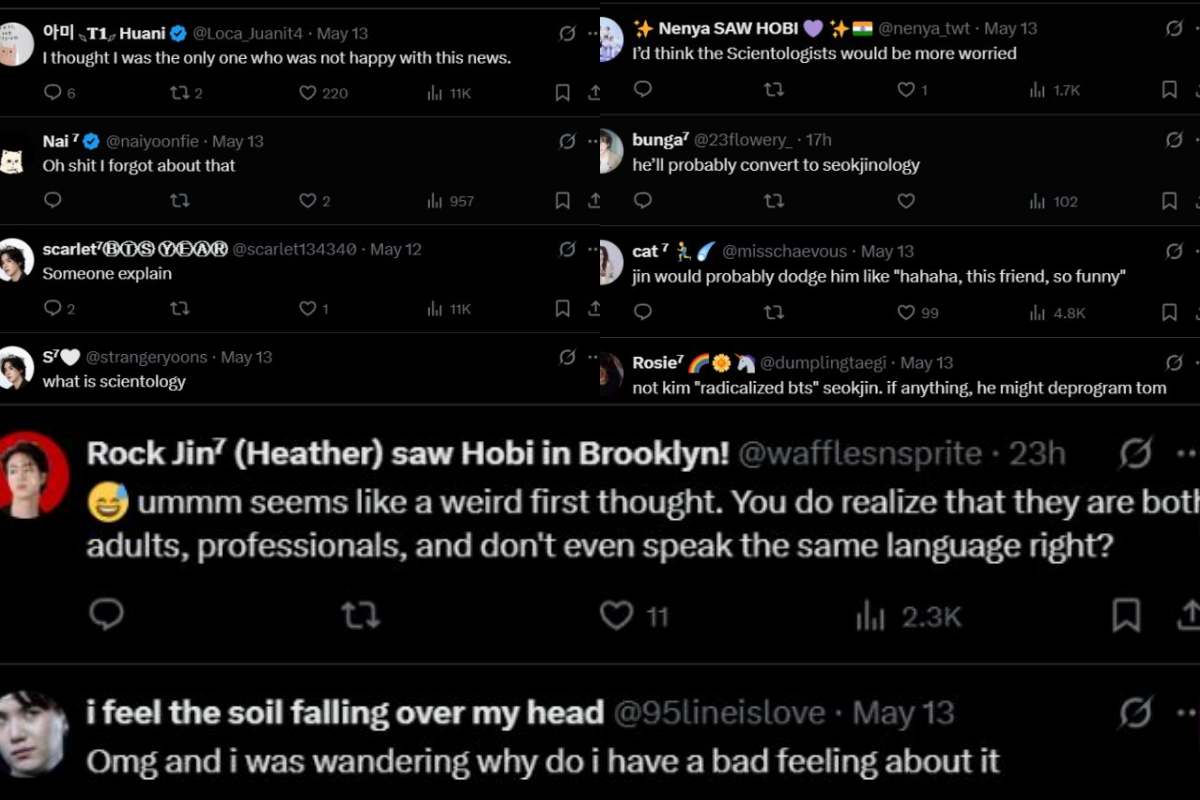Viewport: 1200px width, 800px height.
Task: Reply to scarlet's 'Someone explain' tweet
Action: pyautogui.click(x=53, y=309)
